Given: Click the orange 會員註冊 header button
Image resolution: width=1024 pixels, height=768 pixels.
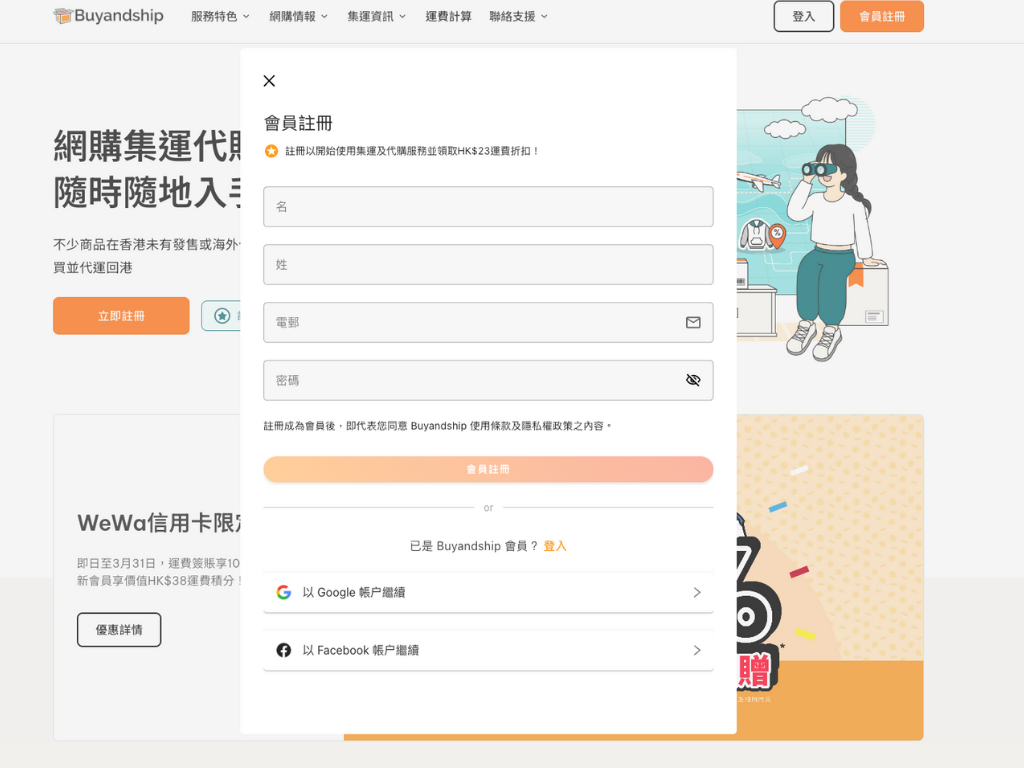Looking at the screenshot, I should pos(881,16).
